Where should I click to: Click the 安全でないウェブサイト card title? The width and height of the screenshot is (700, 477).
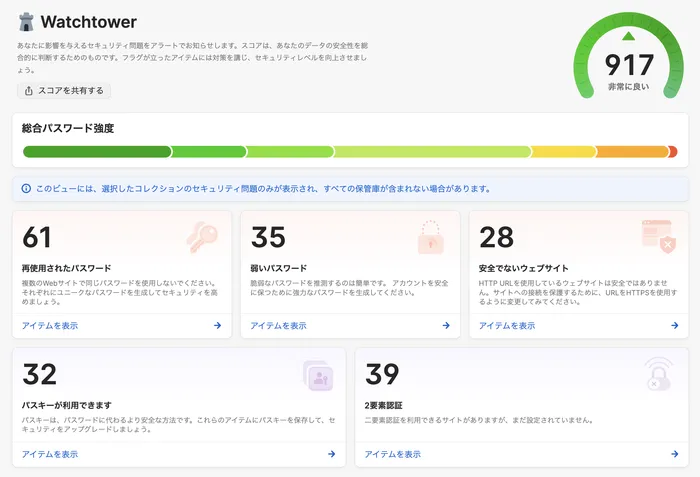pyautogui.click(x=524, y=268)
